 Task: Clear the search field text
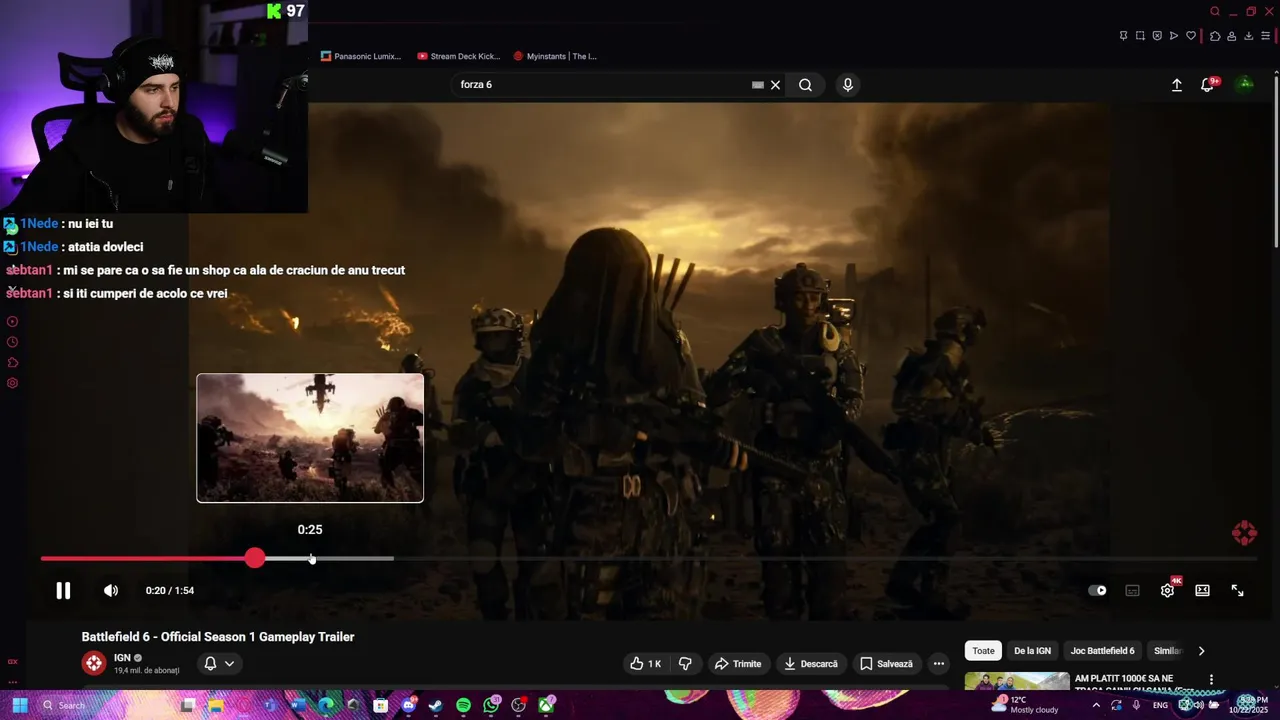(775, 85)
